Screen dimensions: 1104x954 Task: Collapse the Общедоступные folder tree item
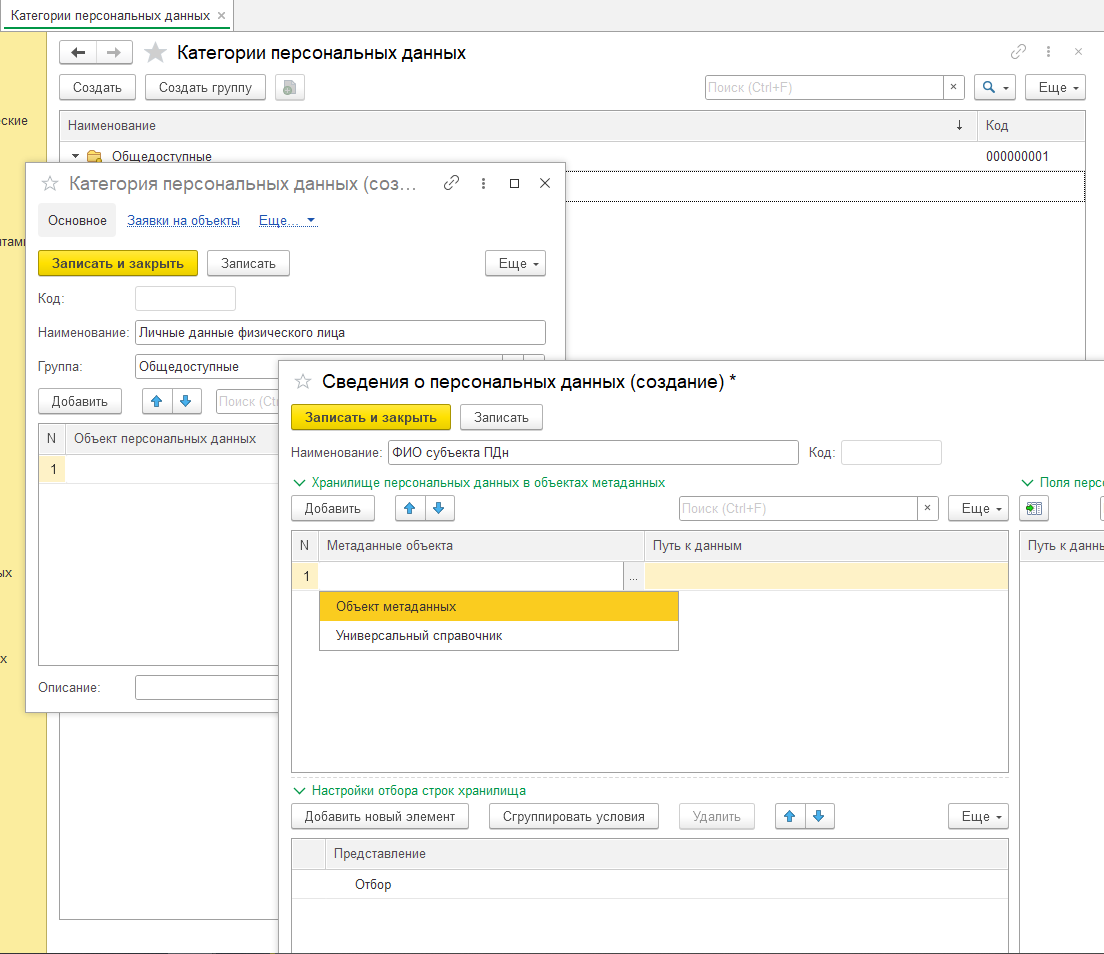[75, 157]
